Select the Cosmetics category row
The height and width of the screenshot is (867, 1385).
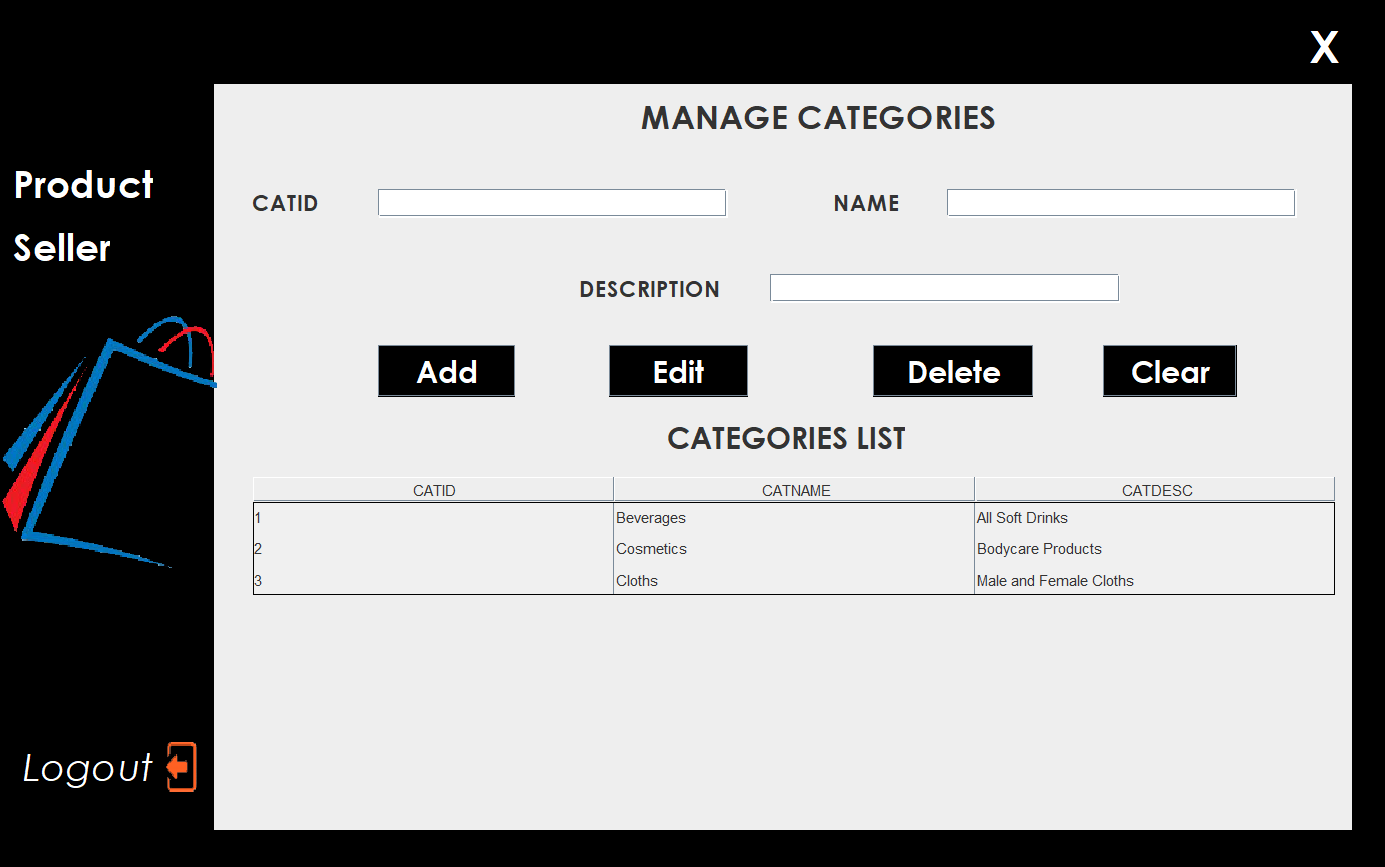(x=651, y=548)
